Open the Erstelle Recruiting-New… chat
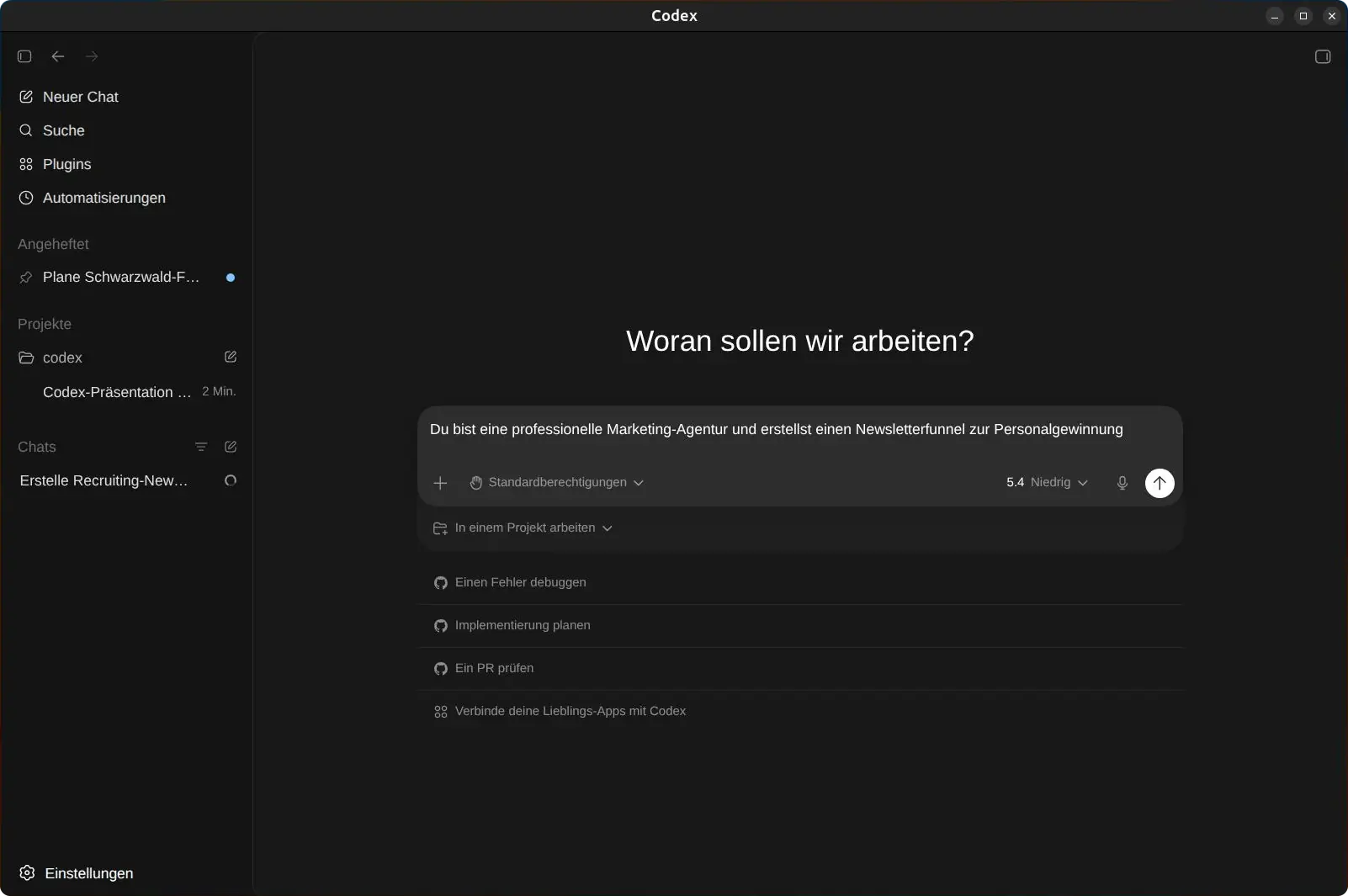 (126, 480)
